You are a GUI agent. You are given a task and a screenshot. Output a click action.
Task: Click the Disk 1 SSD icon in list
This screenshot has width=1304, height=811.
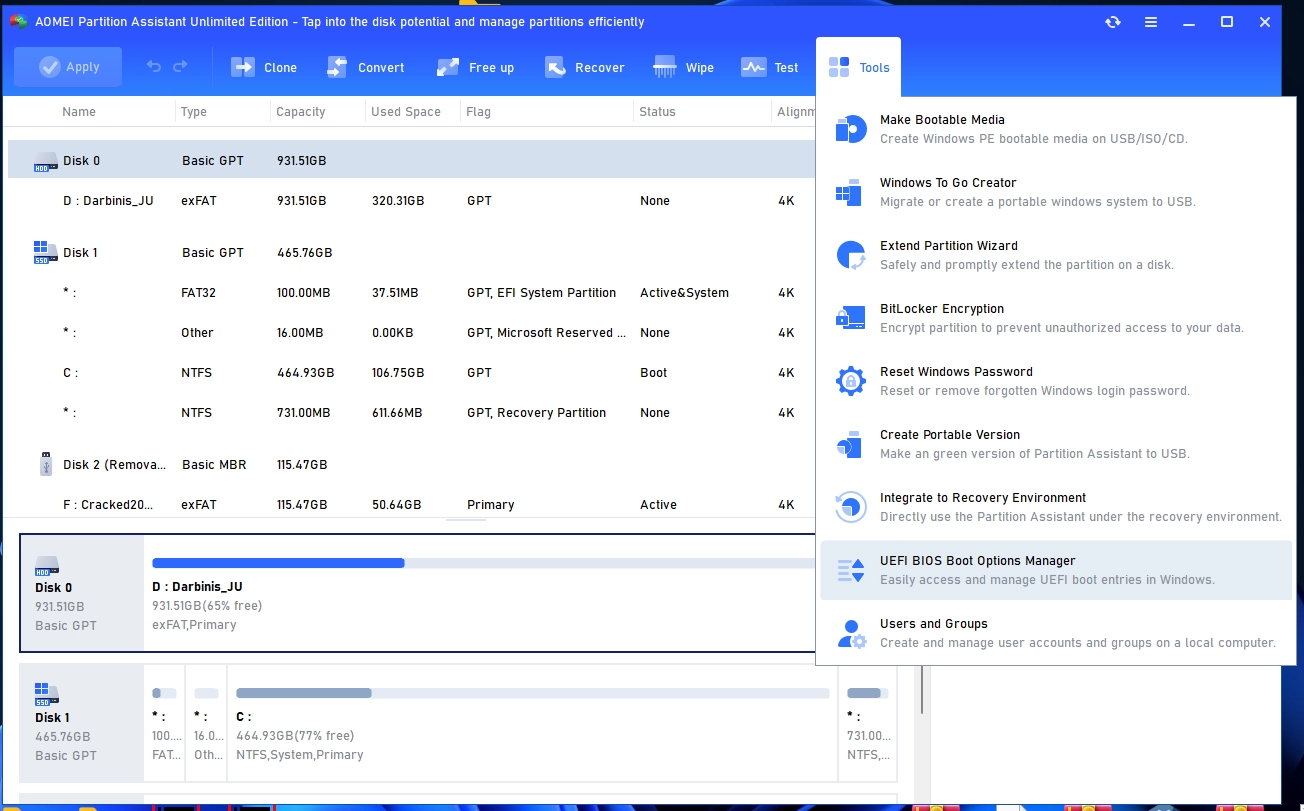pyautogui.click(x=46, y=251)
